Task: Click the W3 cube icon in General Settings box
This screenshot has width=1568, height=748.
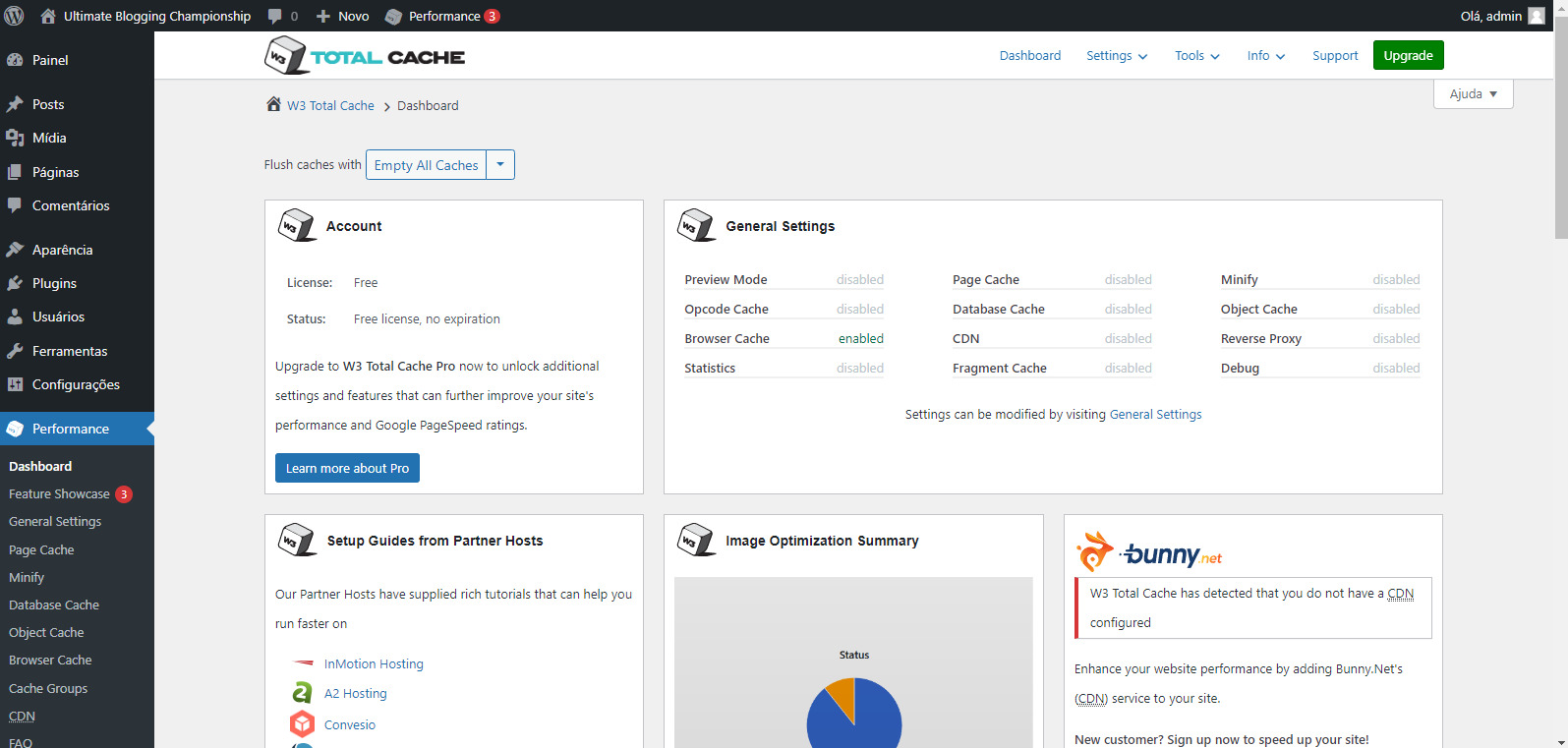Action: coord(696,225)
